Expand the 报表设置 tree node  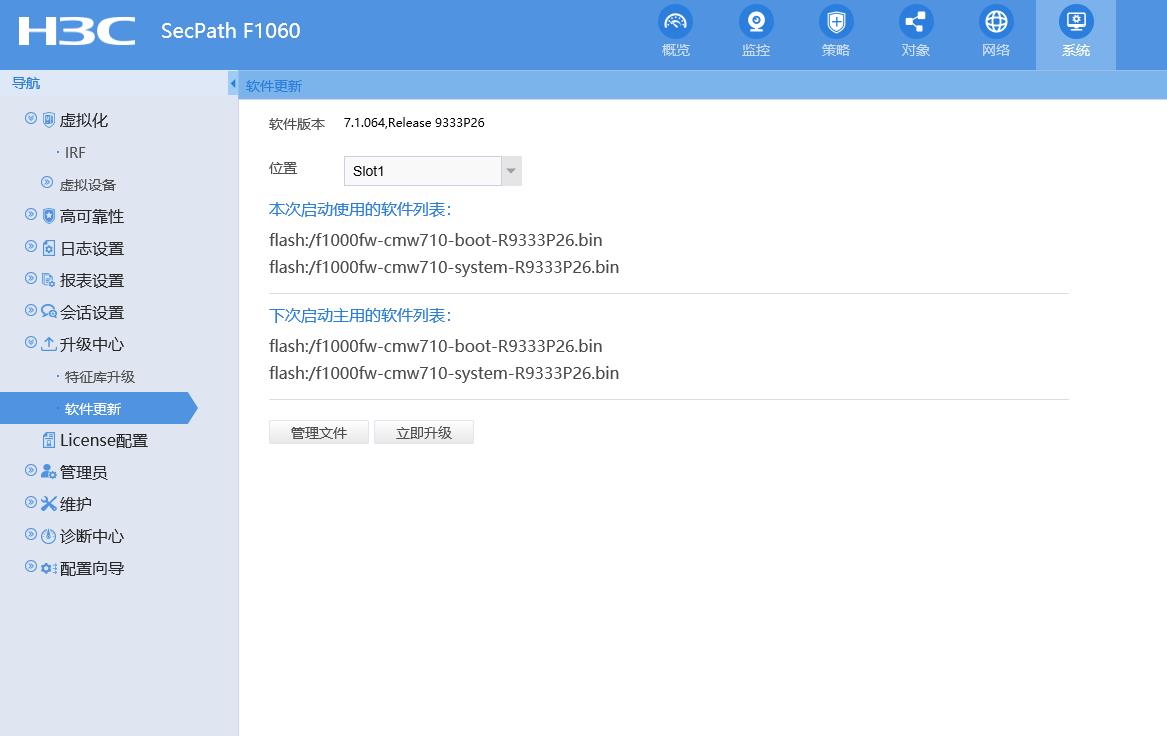pos(31,278)
